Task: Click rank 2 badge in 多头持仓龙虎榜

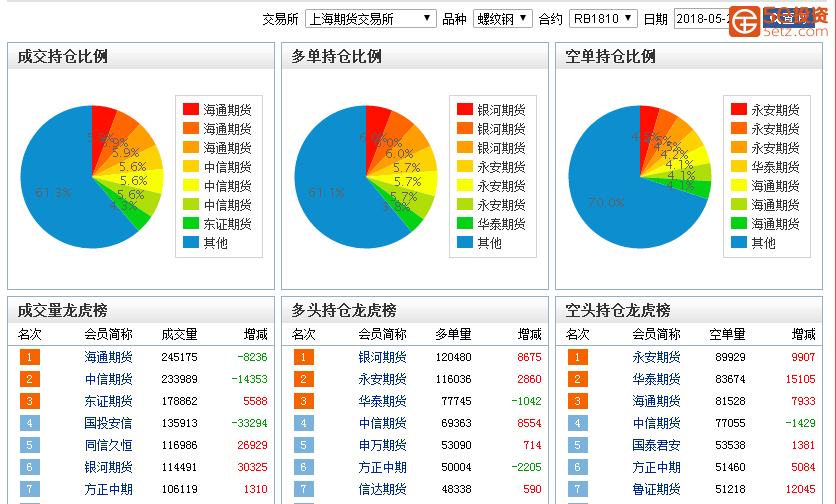Action: coord(304,379)
